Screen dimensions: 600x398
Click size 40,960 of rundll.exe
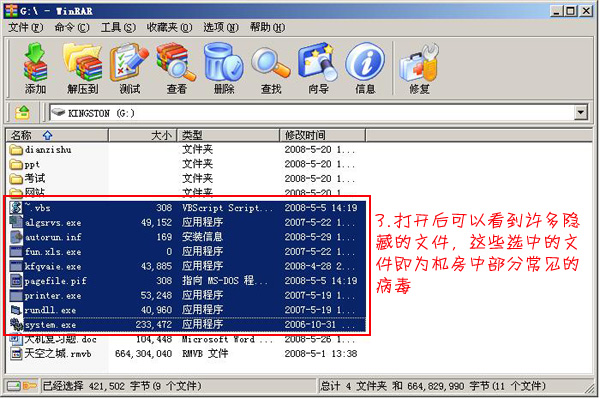tap(156, 310)
